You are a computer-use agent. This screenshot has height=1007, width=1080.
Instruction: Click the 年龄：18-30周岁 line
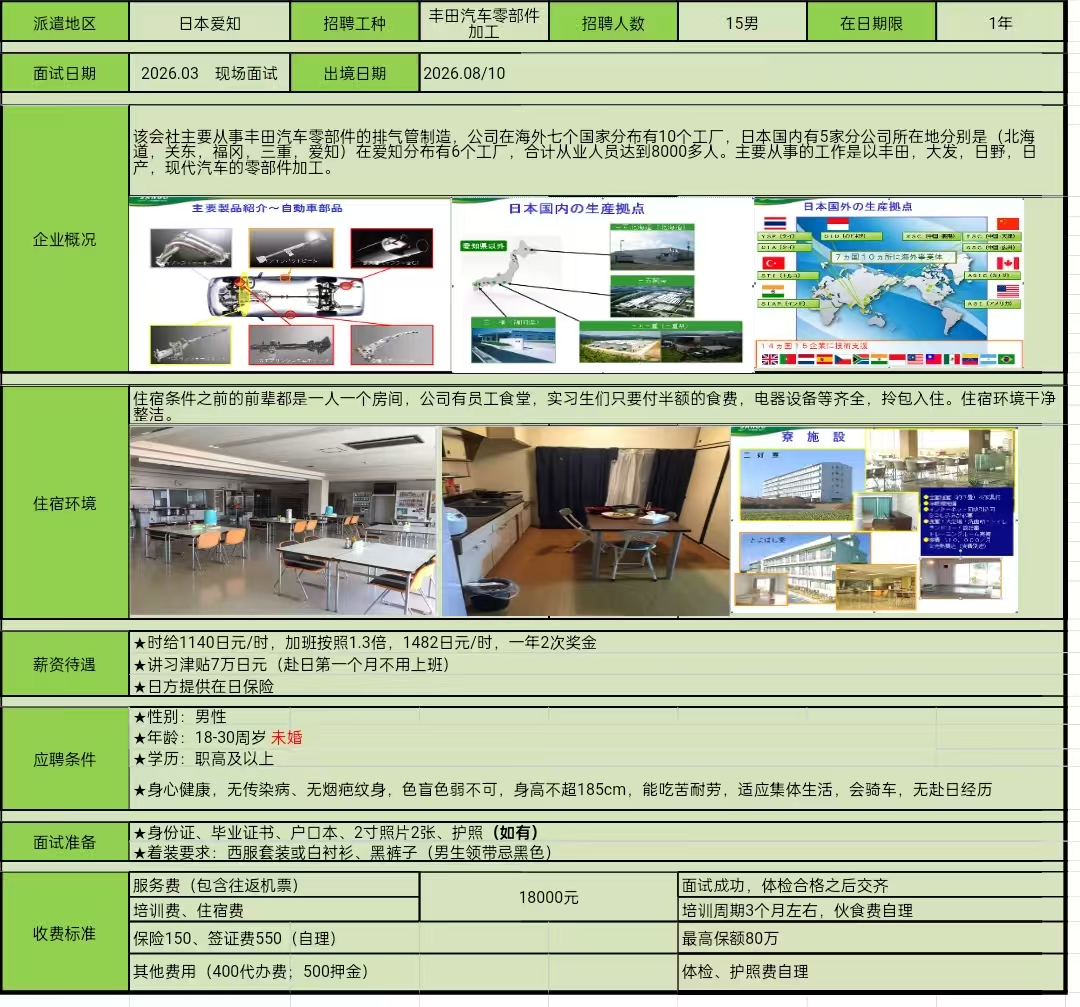click(200, 738)
